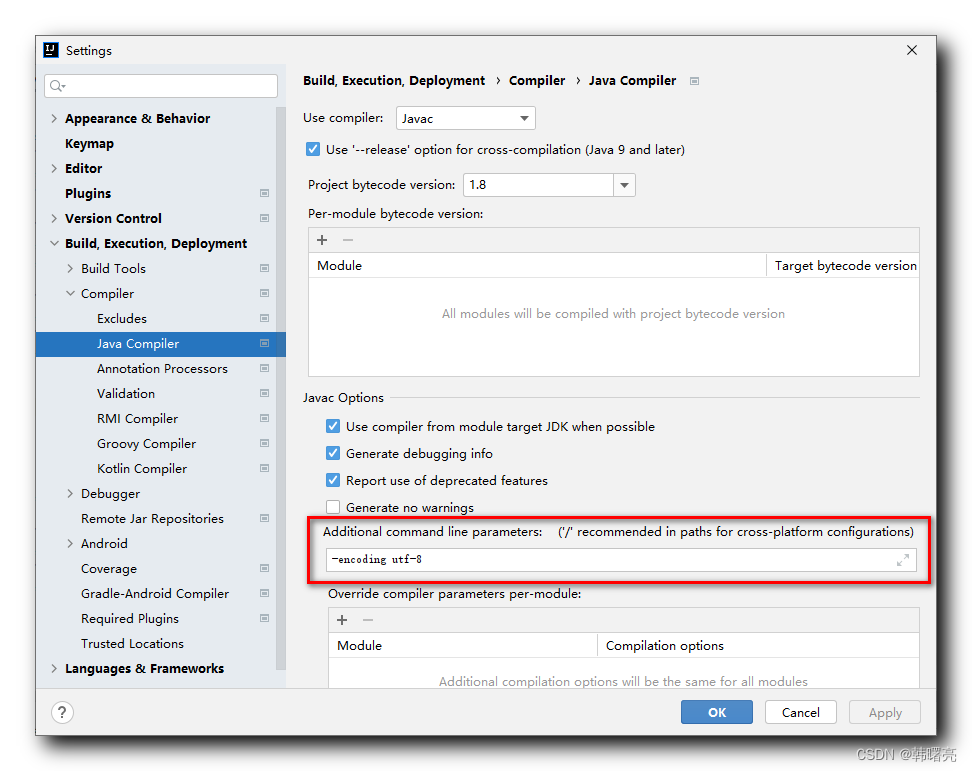Open the help question mark button
Image resolution: width=972 pixels, height=771 pixels.
tap(62, 713)
